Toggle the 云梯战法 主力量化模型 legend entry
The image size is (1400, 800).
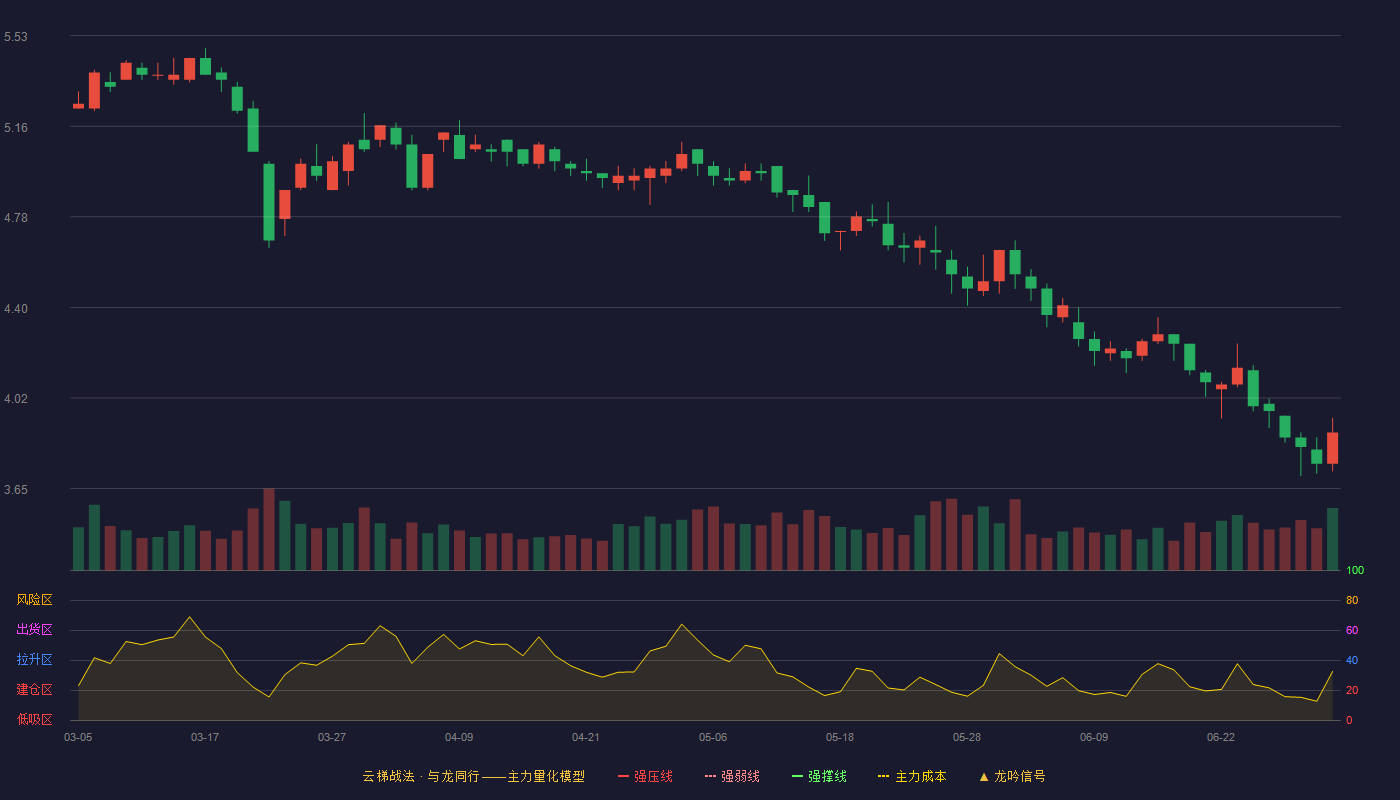(474, 776)
